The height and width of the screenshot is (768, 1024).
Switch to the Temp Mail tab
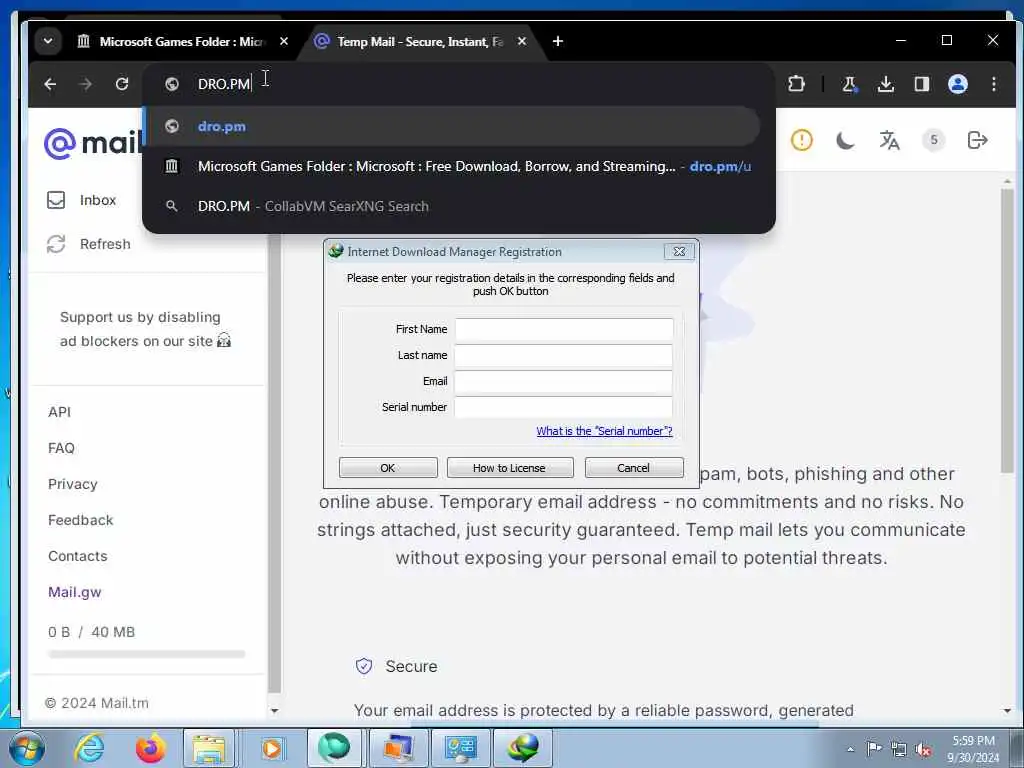coord(420,42)
